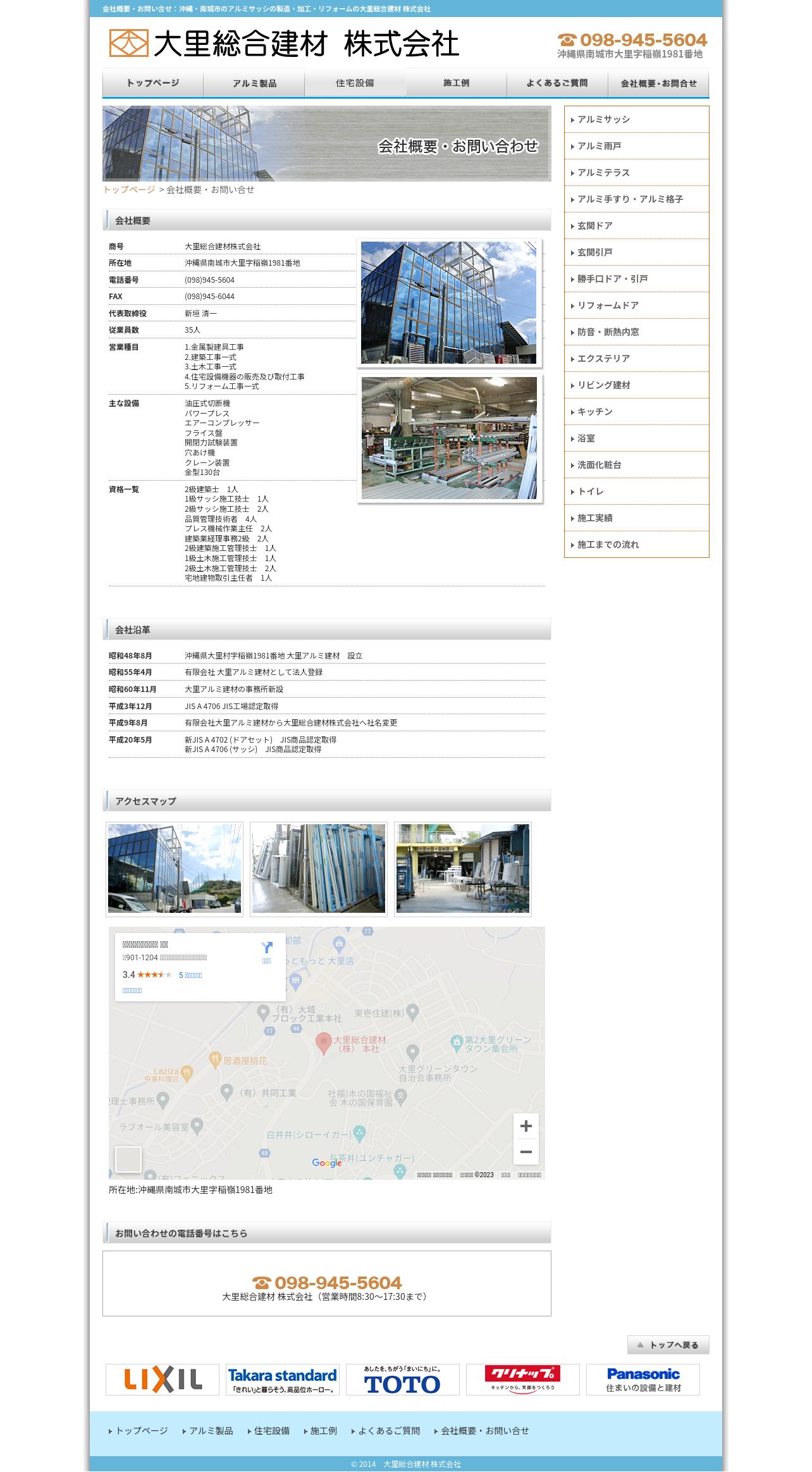Click the トップページ breadcrumb link

129,190
